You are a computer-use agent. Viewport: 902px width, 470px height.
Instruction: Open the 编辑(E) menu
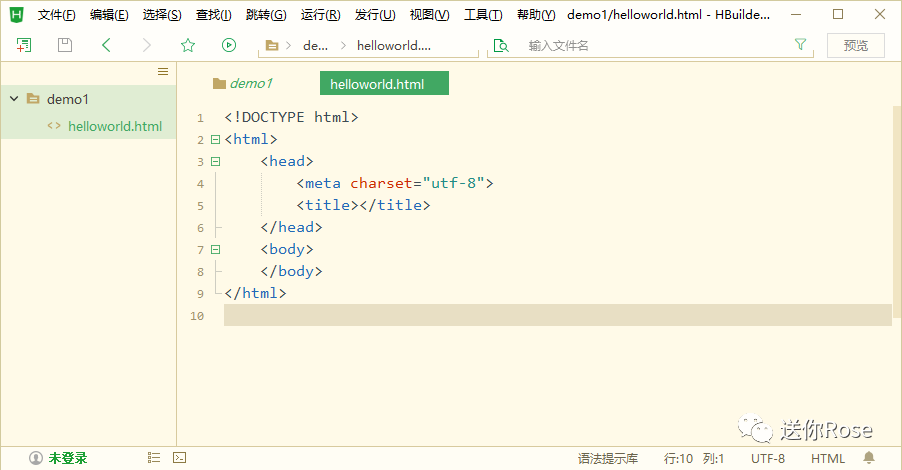coord(109,15)
